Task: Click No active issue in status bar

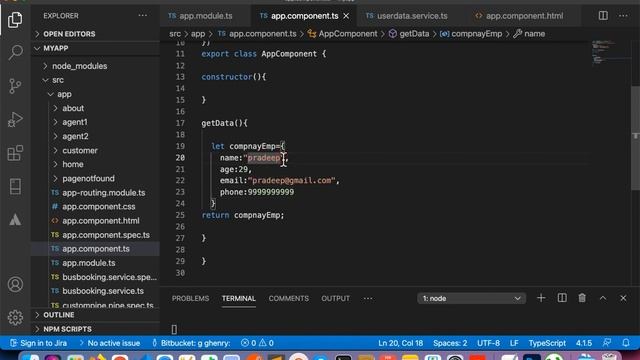Action: (110, 343)
